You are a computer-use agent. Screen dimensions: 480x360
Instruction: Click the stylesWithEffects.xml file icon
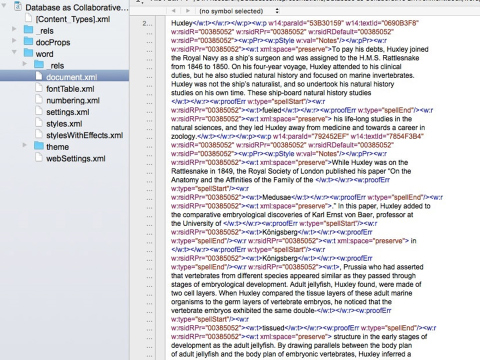[39, 134]
